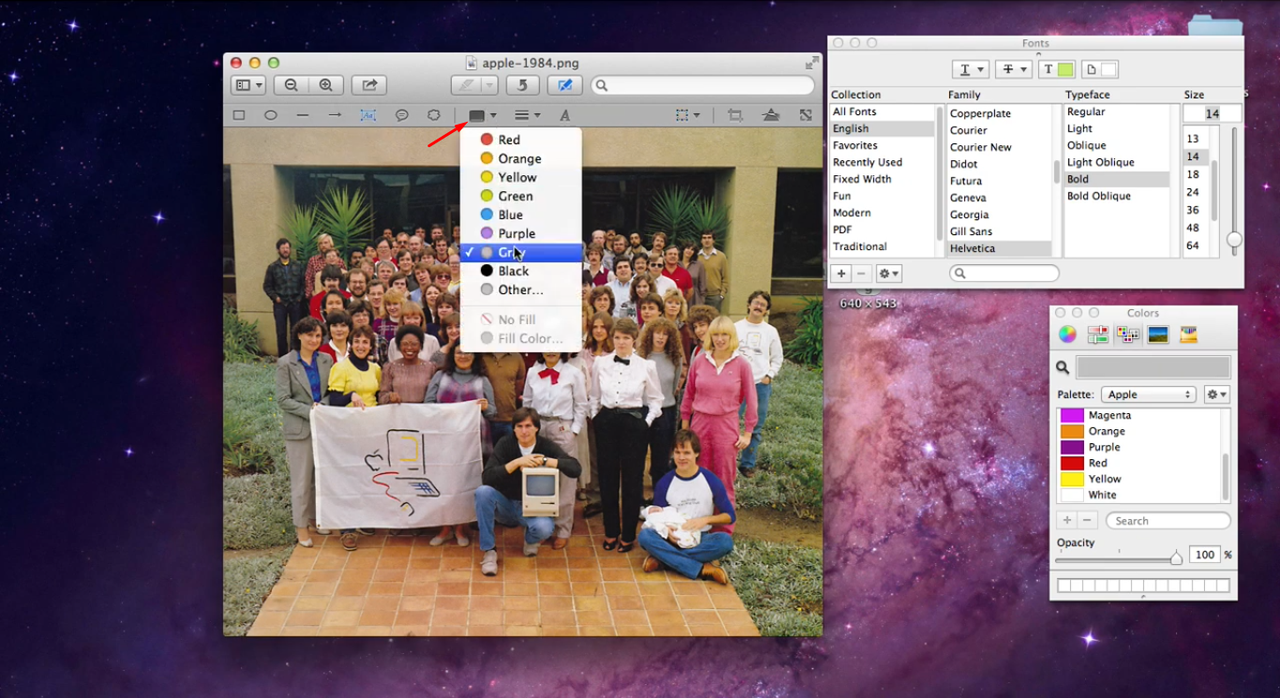Select font size 48 in list
This screenshot has height=698, width=1280.
(x=1195, y=227)
